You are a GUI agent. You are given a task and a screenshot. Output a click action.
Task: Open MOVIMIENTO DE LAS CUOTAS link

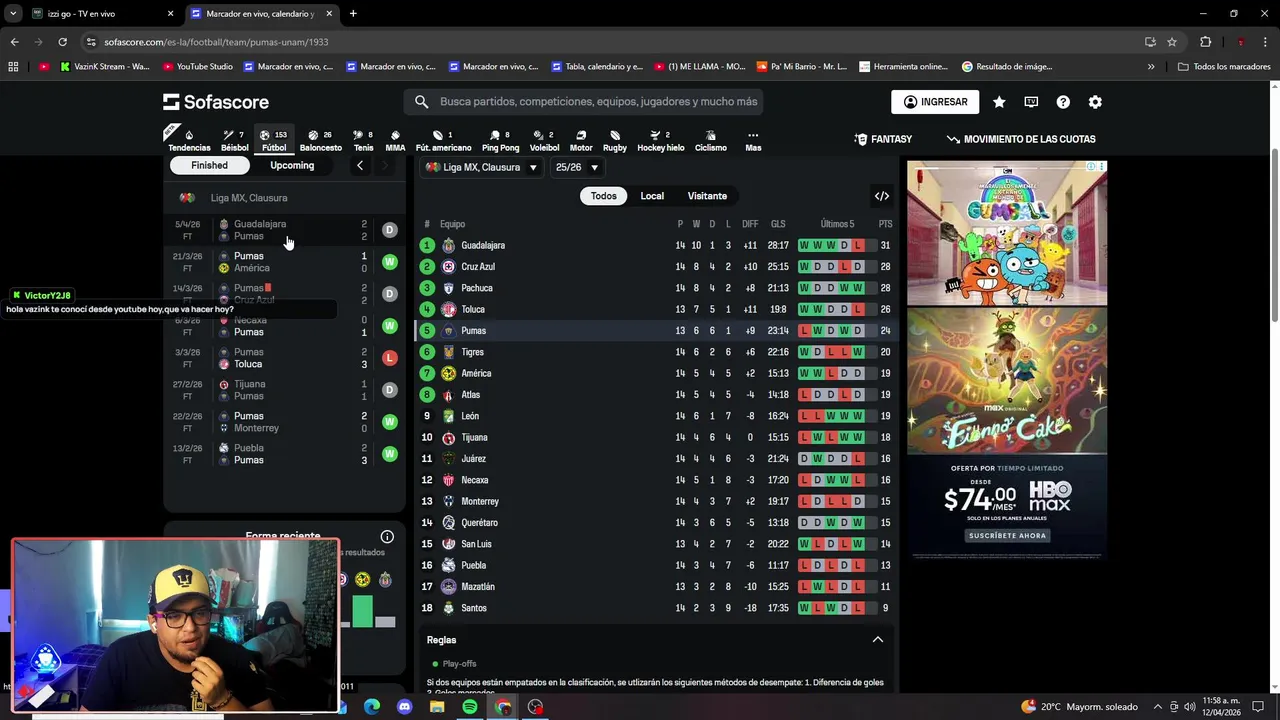click(1021, 140)
